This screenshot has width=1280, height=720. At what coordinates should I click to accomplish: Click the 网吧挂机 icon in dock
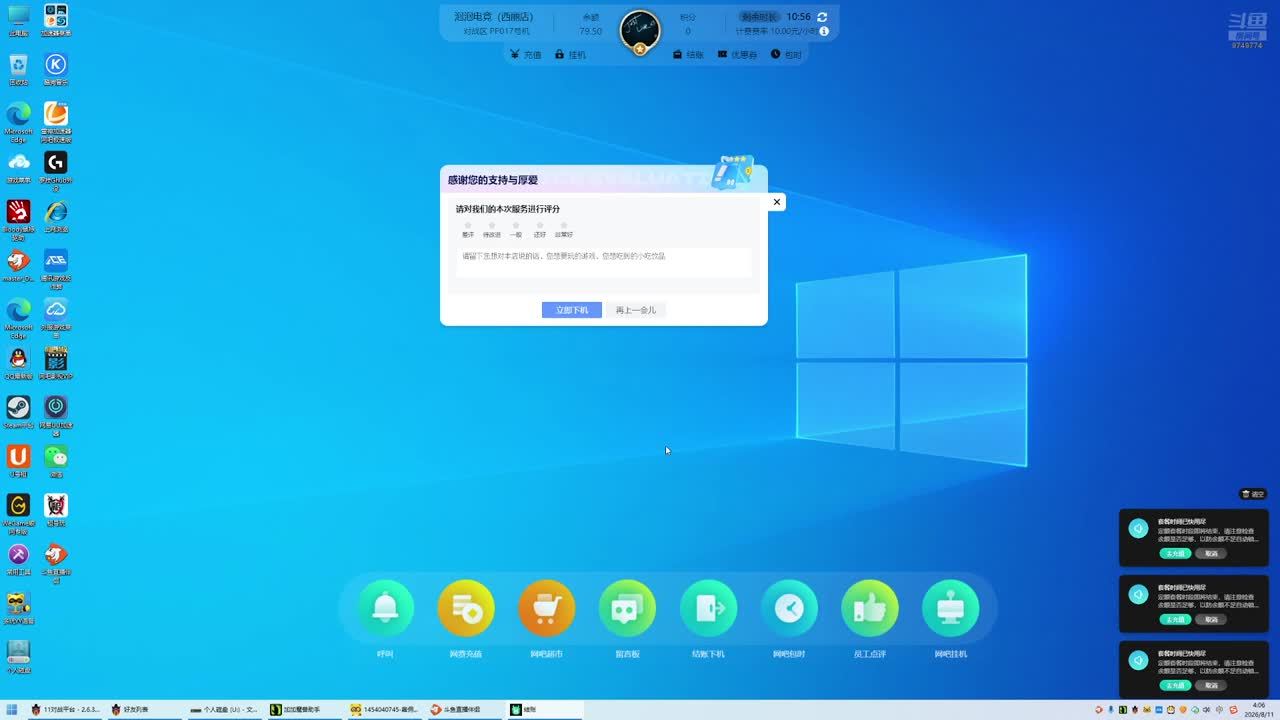tap(951, 608)
